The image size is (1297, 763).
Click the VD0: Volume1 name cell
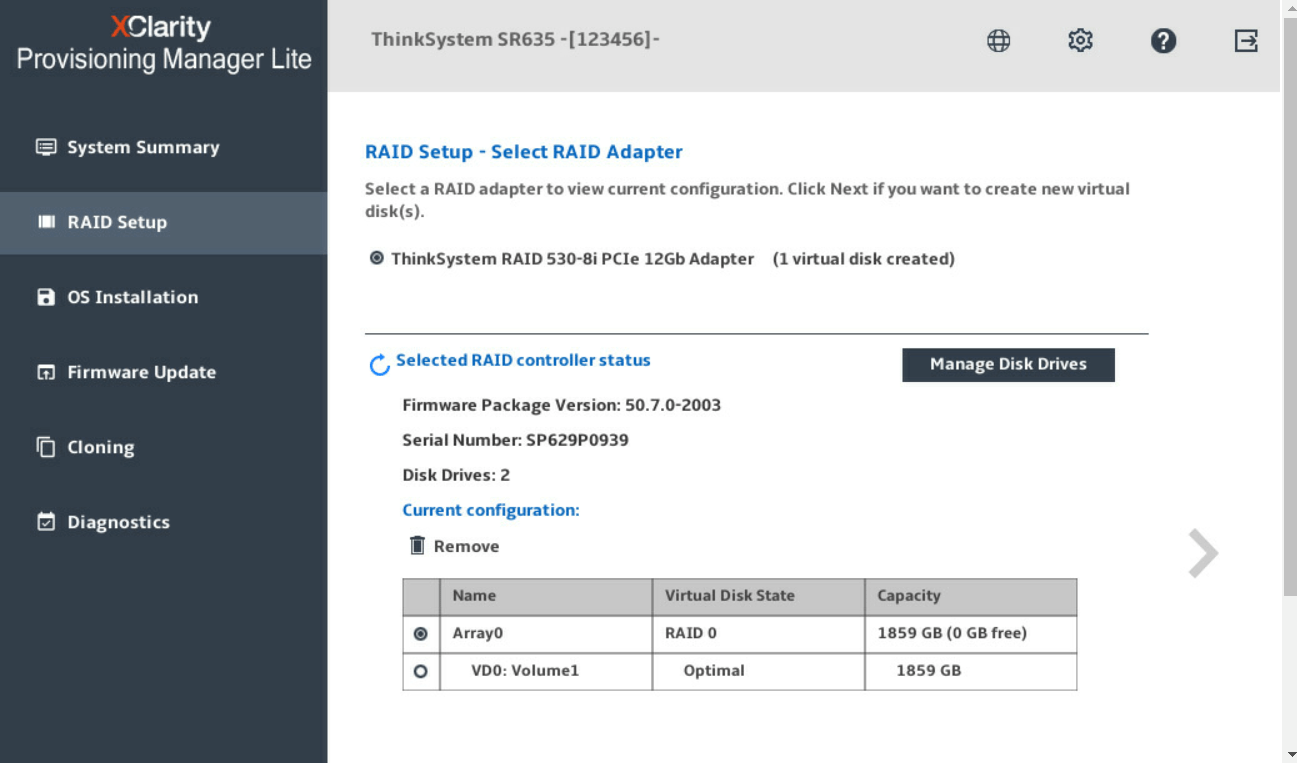pos(546,671)
